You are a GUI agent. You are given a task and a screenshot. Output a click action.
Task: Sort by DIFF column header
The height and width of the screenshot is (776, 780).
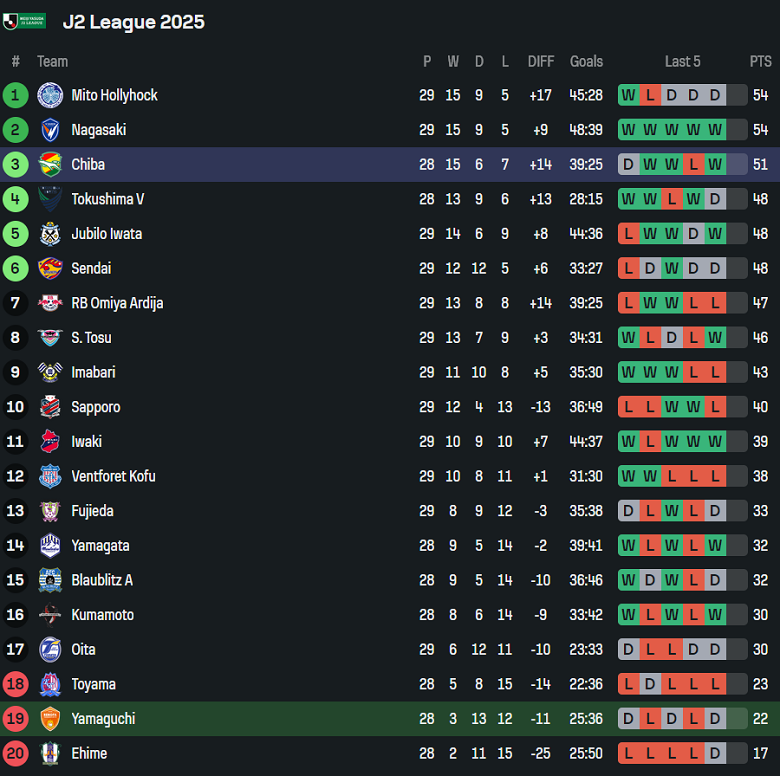point(541,61)
